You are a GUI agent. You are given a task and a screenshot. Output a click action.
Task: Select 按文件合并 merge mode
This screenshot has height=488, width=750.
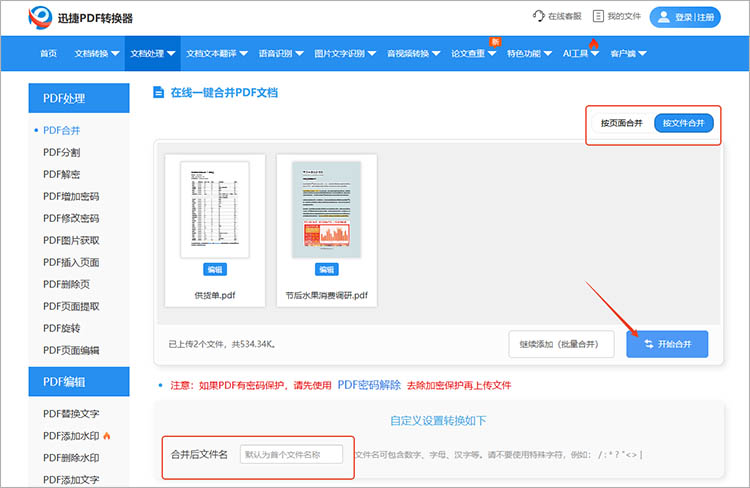coord(684,123)
